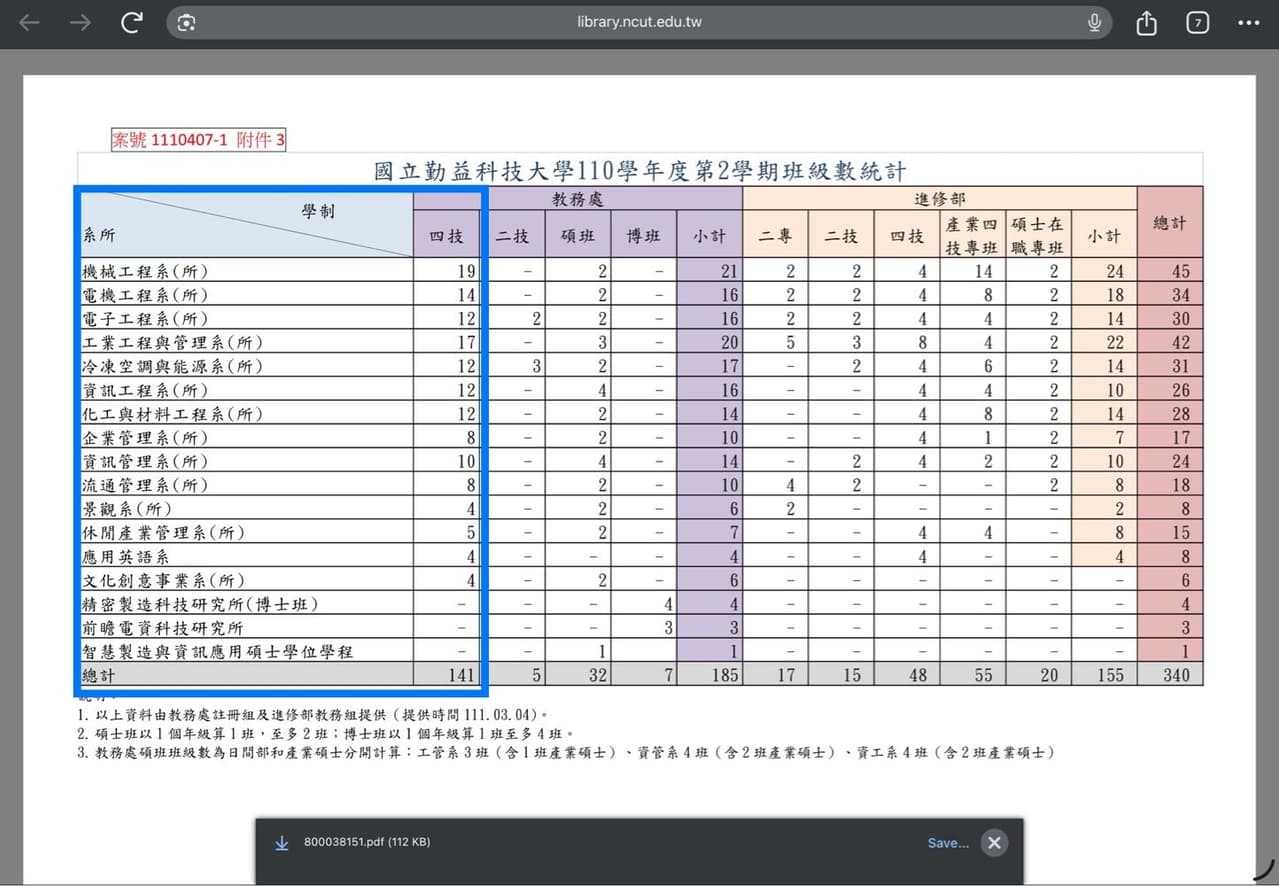Image resolution: width=1279 pixels, height=886 pixels.
Task: Open the three-dot browser menu
Action: coord(1249,23)
